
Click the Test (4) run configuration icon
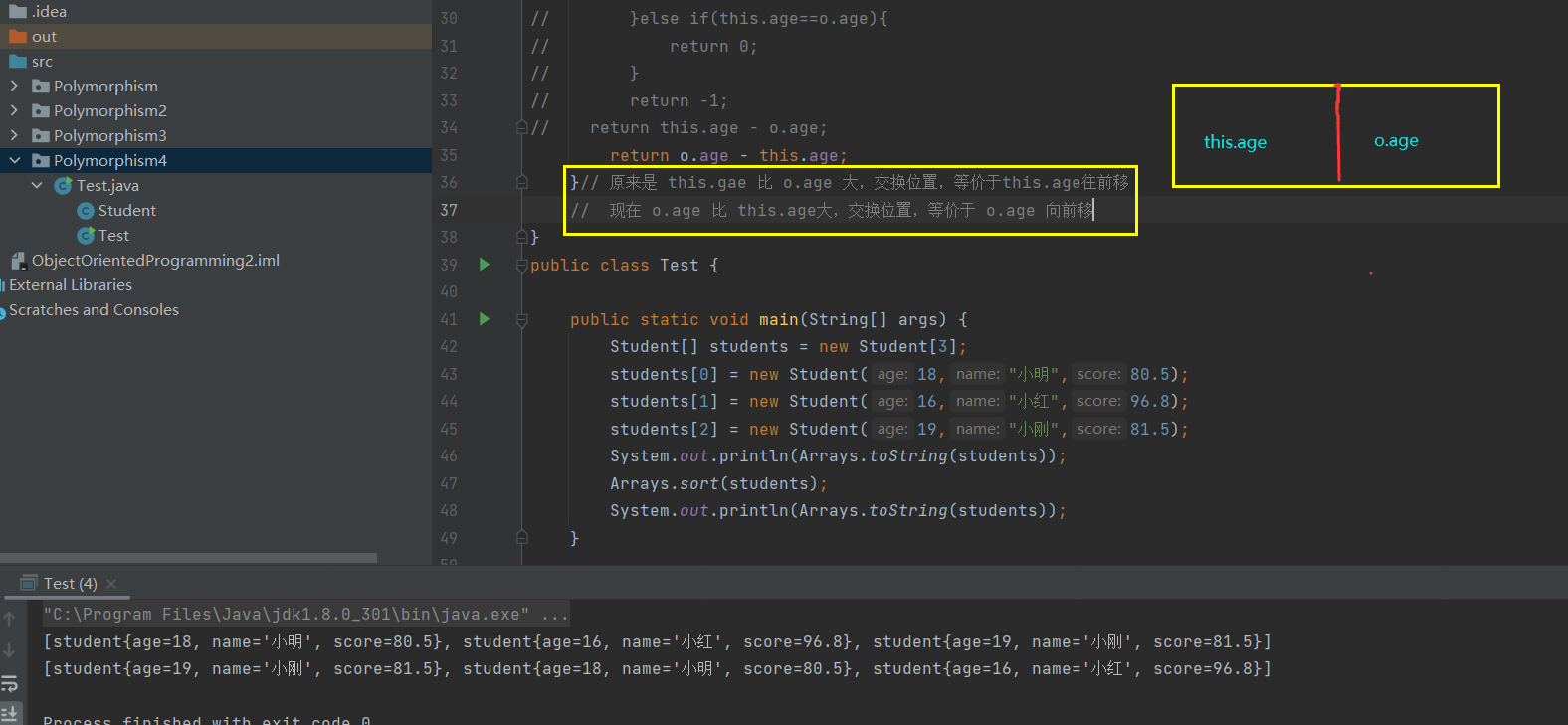[x=29, y=584]
